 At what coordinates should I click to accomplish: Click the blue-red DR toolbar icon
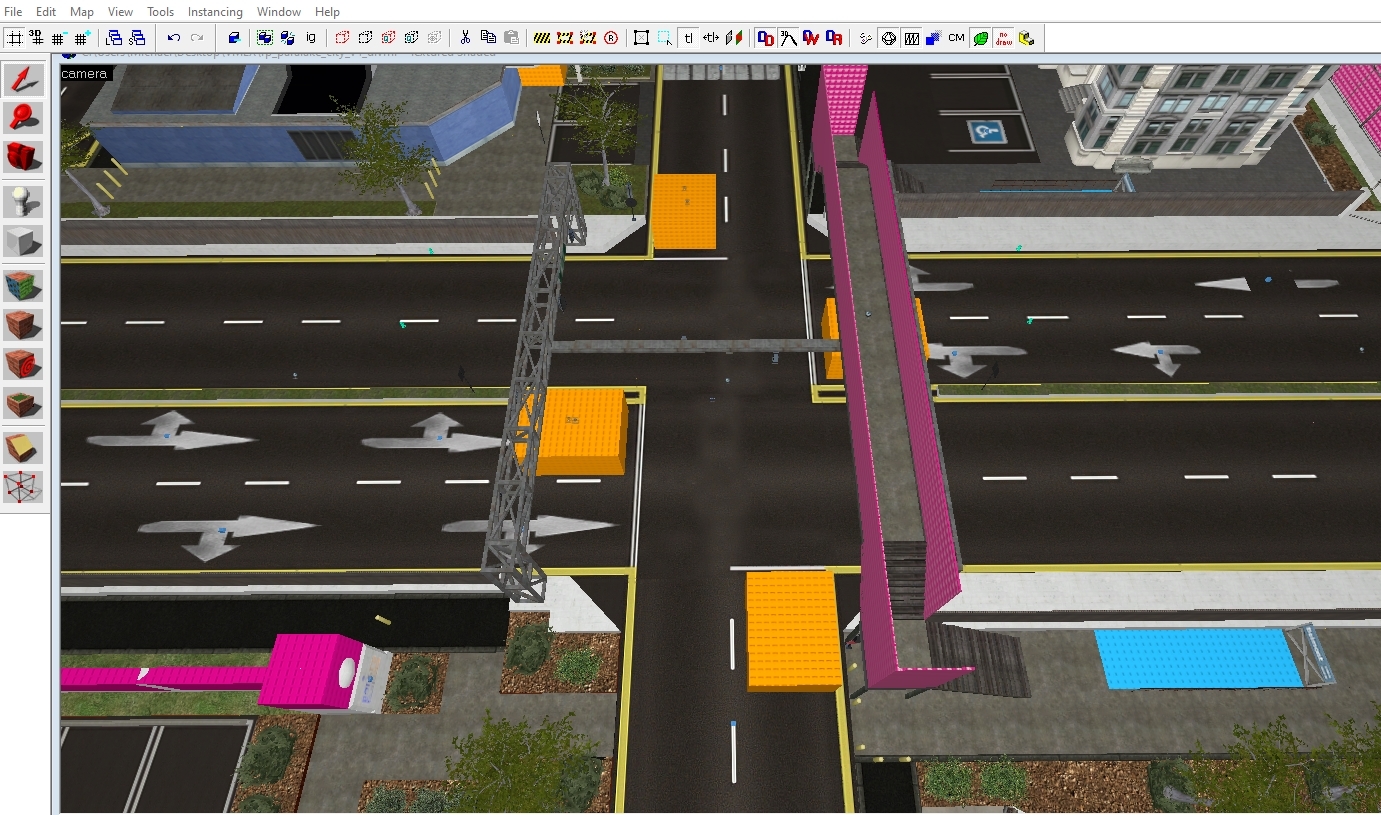click(x=834, y=38)
